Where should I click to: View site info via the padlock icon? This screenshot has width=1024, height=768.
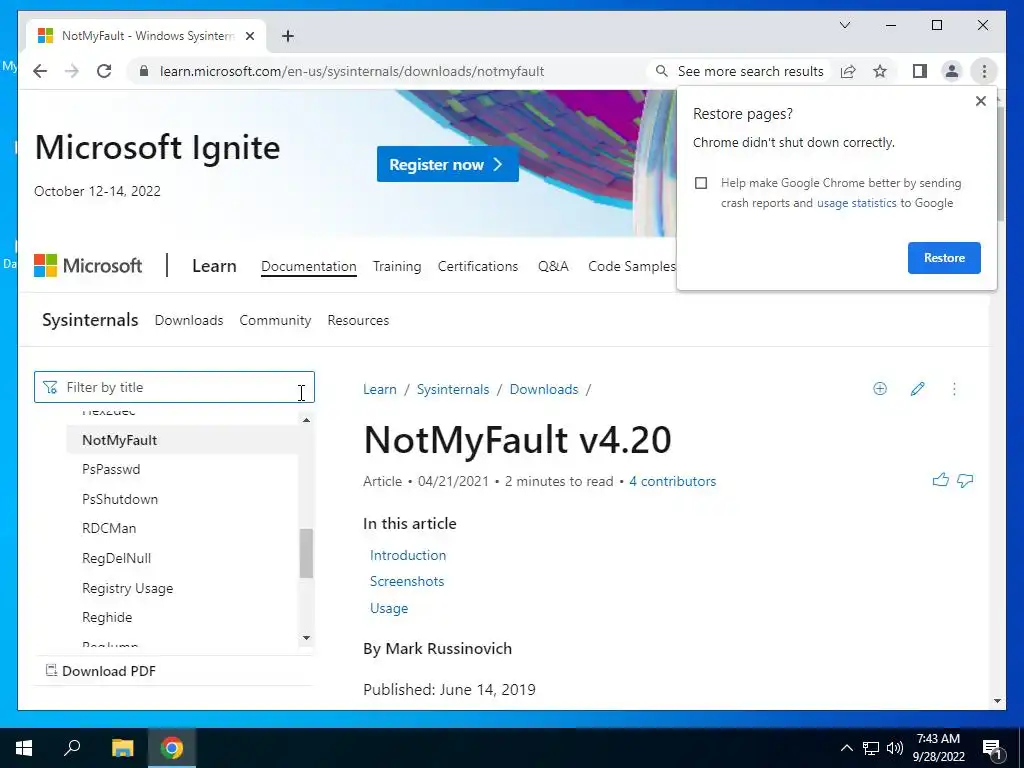(x=144, y=71)
